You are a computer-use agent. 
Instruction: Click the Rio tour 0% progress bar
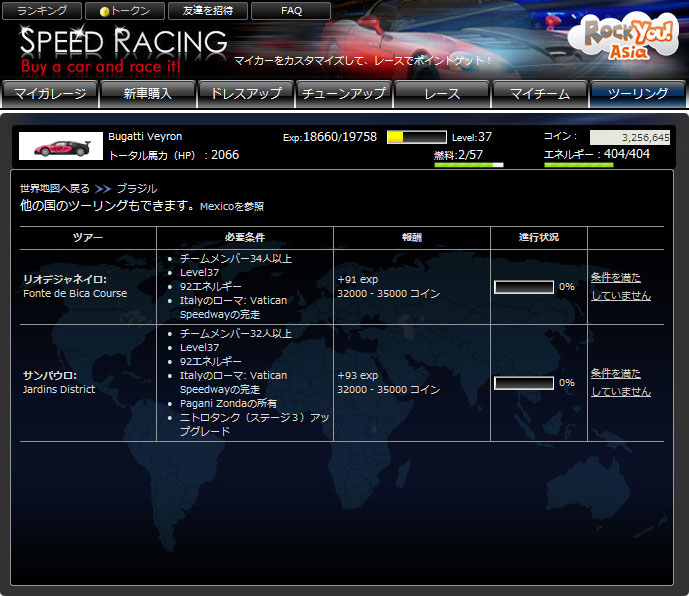[524, 287]
